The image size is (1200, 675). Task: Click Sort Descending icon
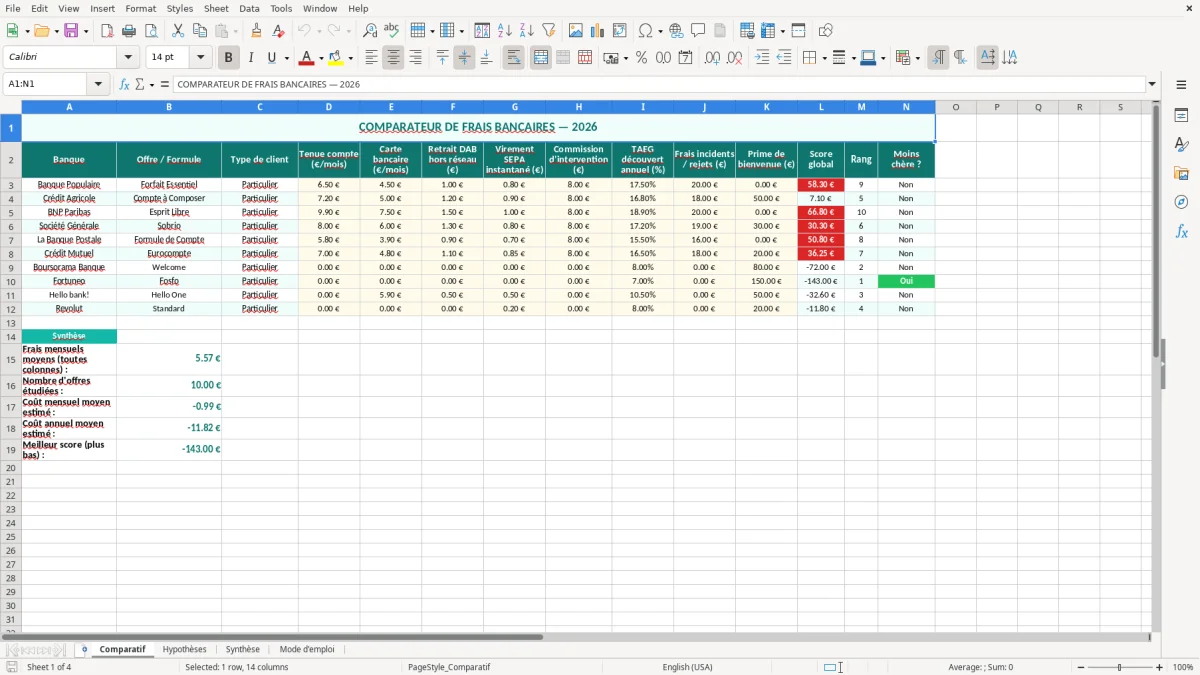[527, 31]
